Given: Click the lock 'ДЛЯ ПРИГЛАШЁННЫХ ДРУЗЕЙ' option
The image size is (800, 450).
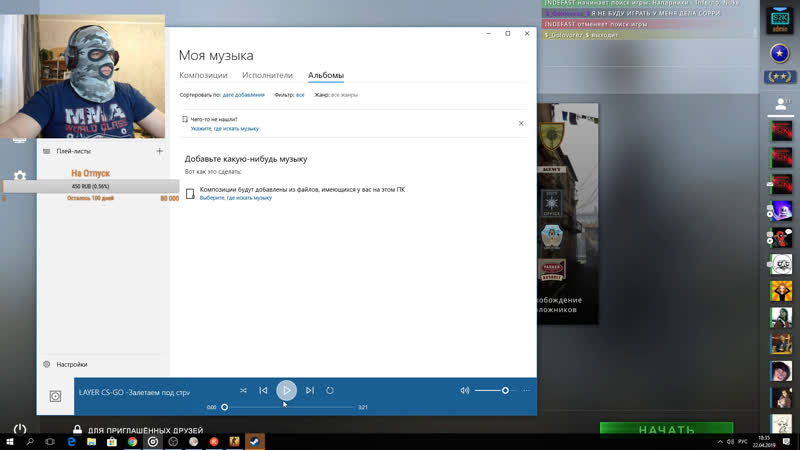Looking at the screenshot, I should pyautogui.click(x=138, y=430).
